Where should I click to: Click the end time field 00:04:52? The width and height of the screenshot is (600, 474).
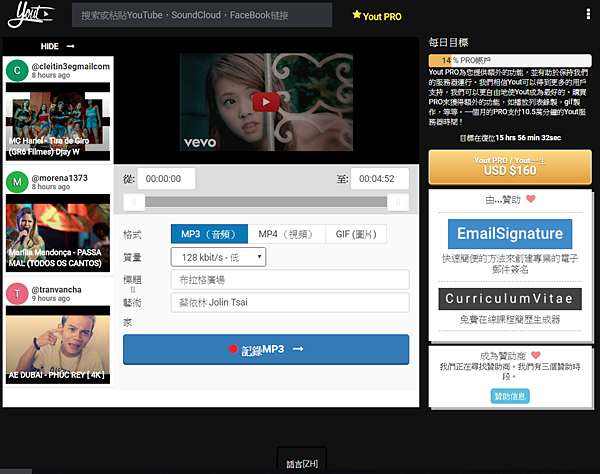(x=380, y=179)
